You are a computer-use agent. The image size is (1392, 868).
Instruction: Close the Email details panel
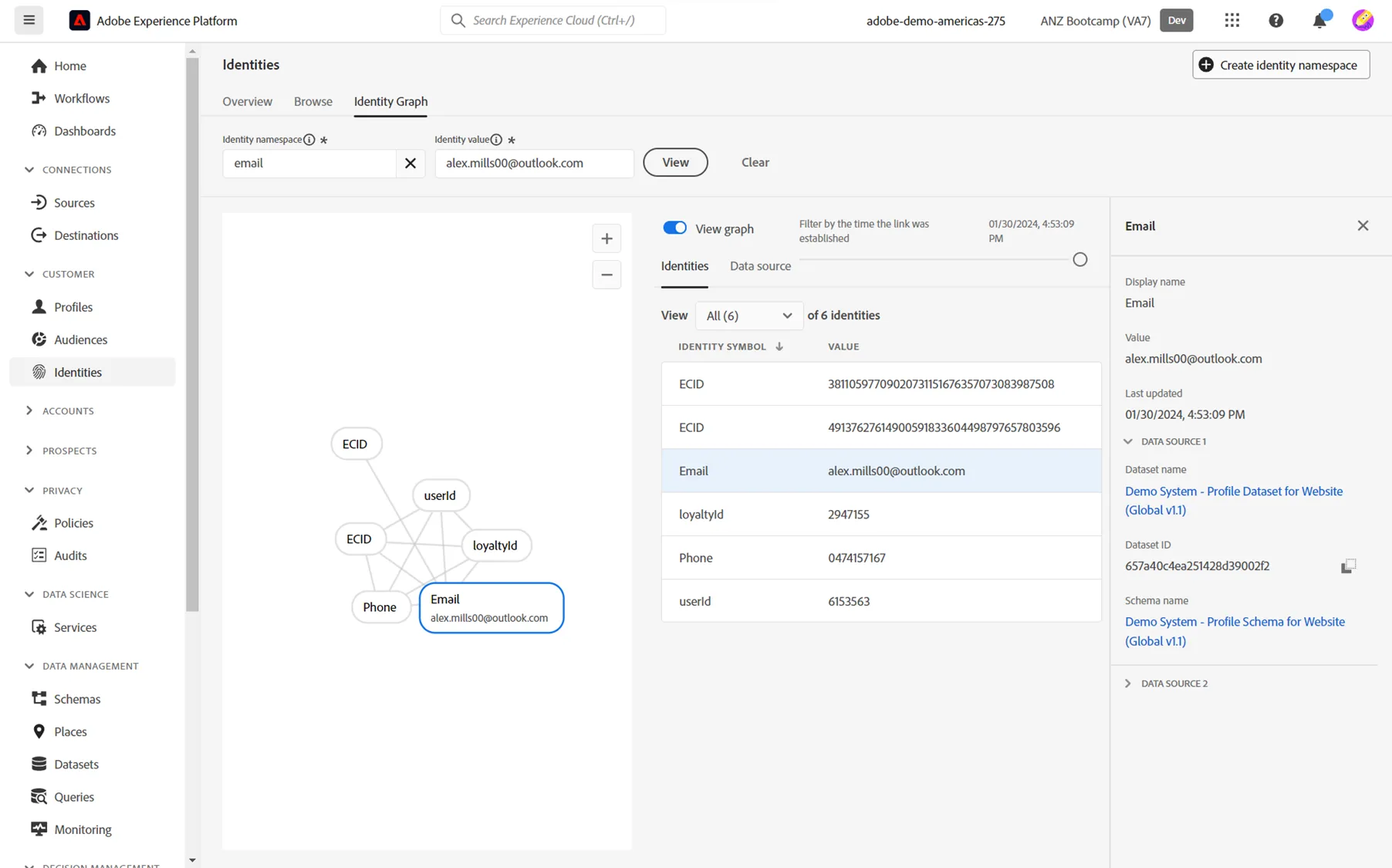point(1363,225)
